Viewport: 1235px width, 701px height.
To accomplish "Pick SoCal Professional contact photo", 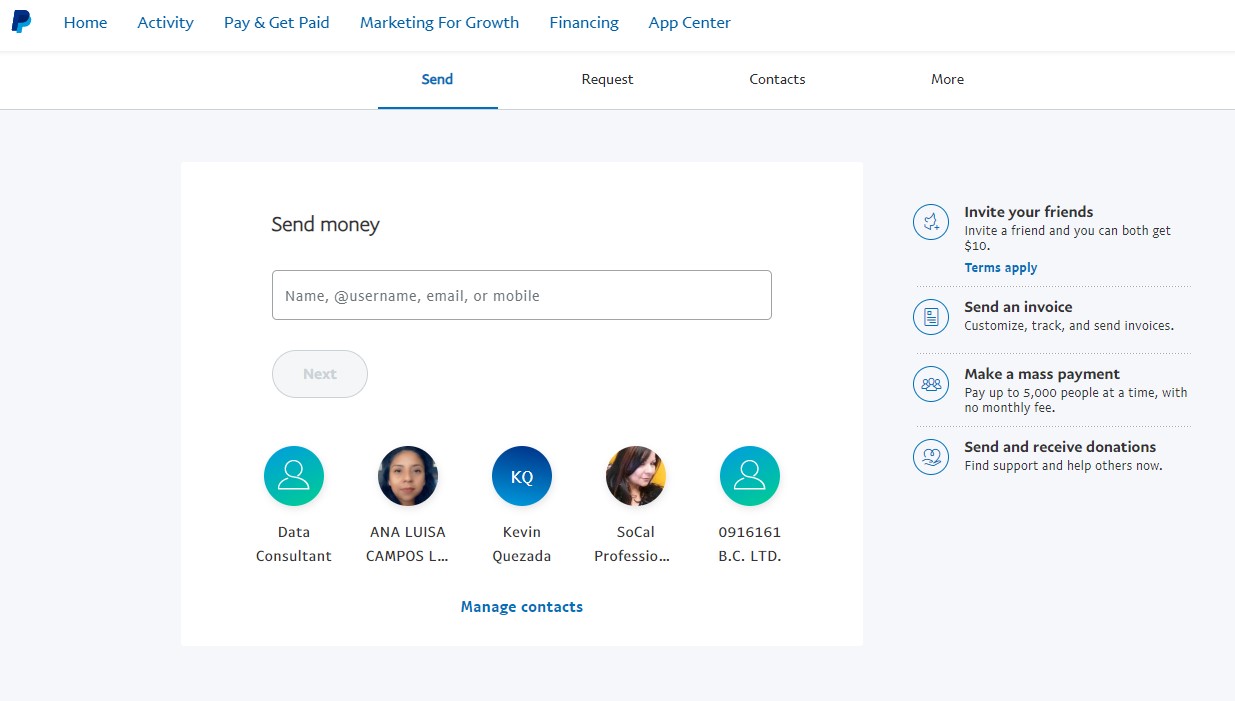I will [x=636, y=476].
